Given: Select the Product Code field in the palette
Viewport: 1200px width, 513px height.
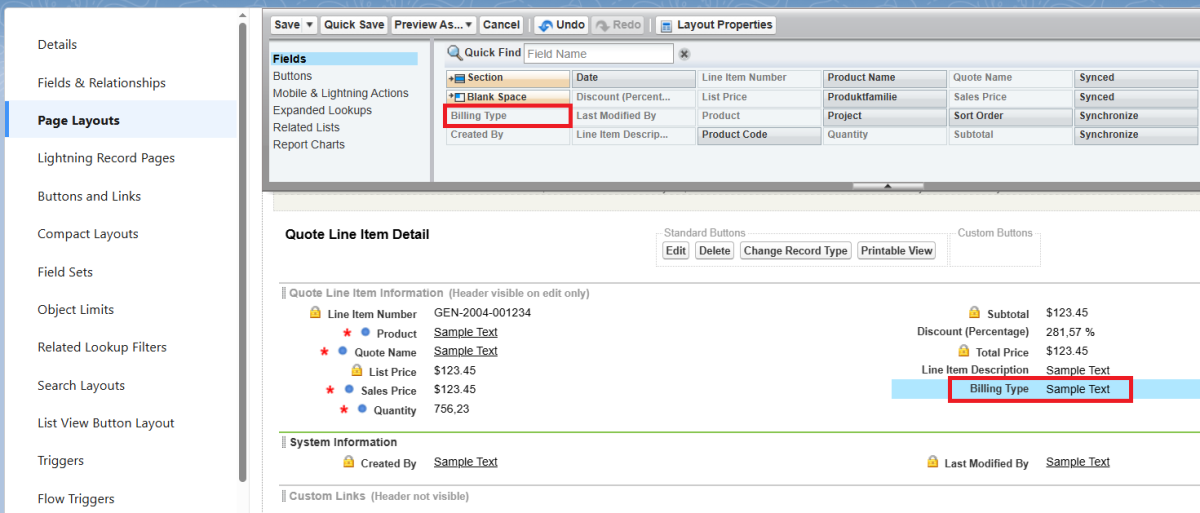Looking at the screenshot, I should click(x=758, y=135).
